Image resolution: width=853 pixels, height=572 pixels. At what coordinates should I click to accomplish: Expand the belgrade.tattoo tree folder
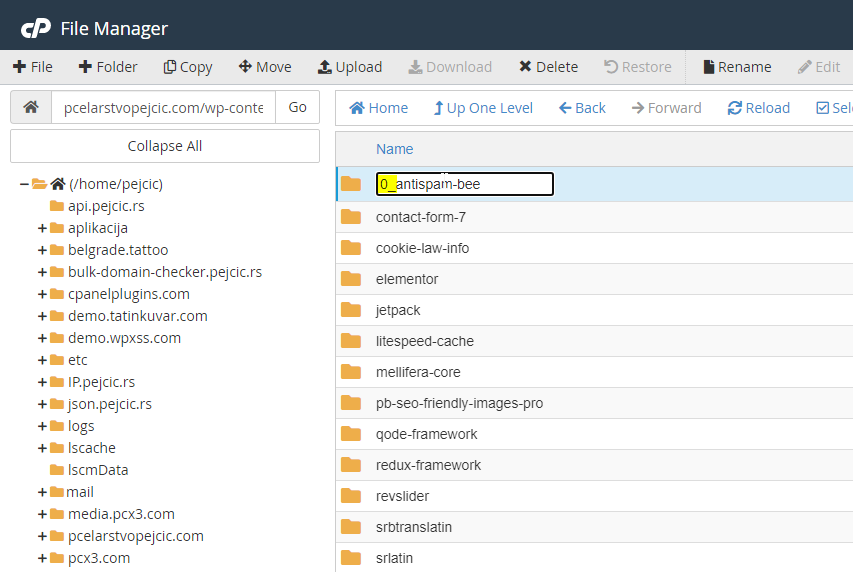pos(42,250)
